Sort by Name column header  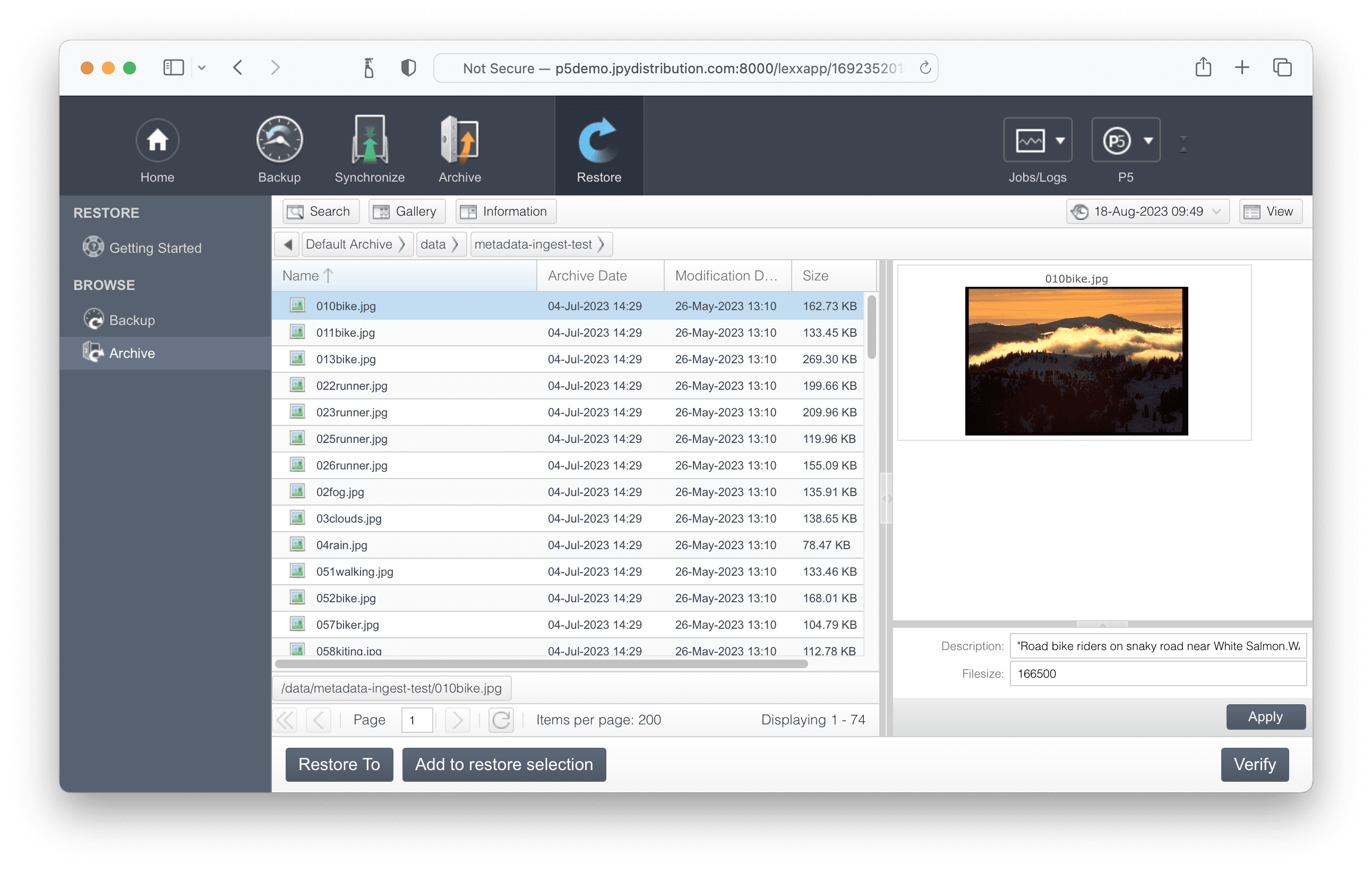(x=404, y=276)
